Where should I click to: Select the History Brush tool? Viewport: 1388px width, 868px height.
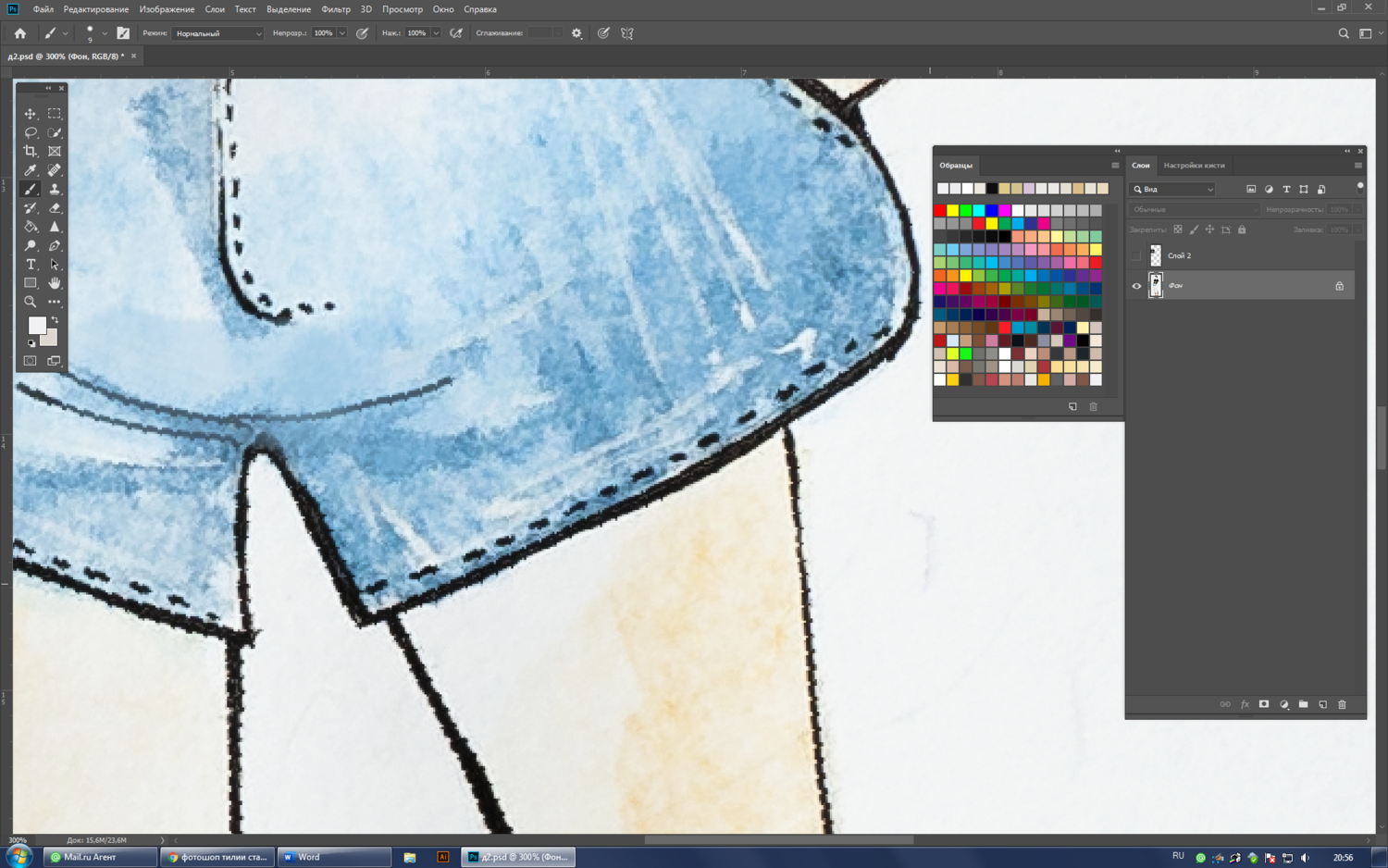pos(31,208)
